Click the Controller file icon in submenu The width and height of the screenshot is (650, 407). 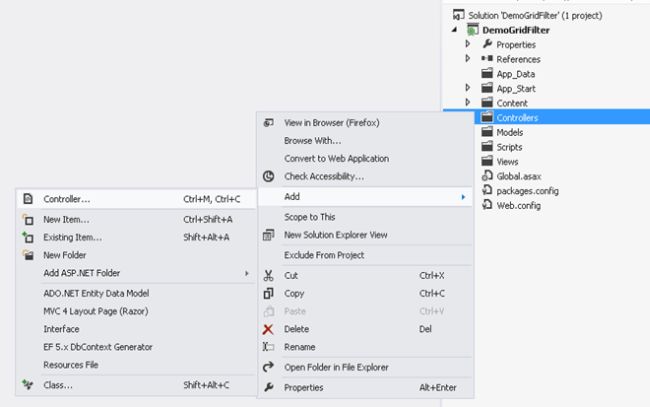click(x=27, y=199)
